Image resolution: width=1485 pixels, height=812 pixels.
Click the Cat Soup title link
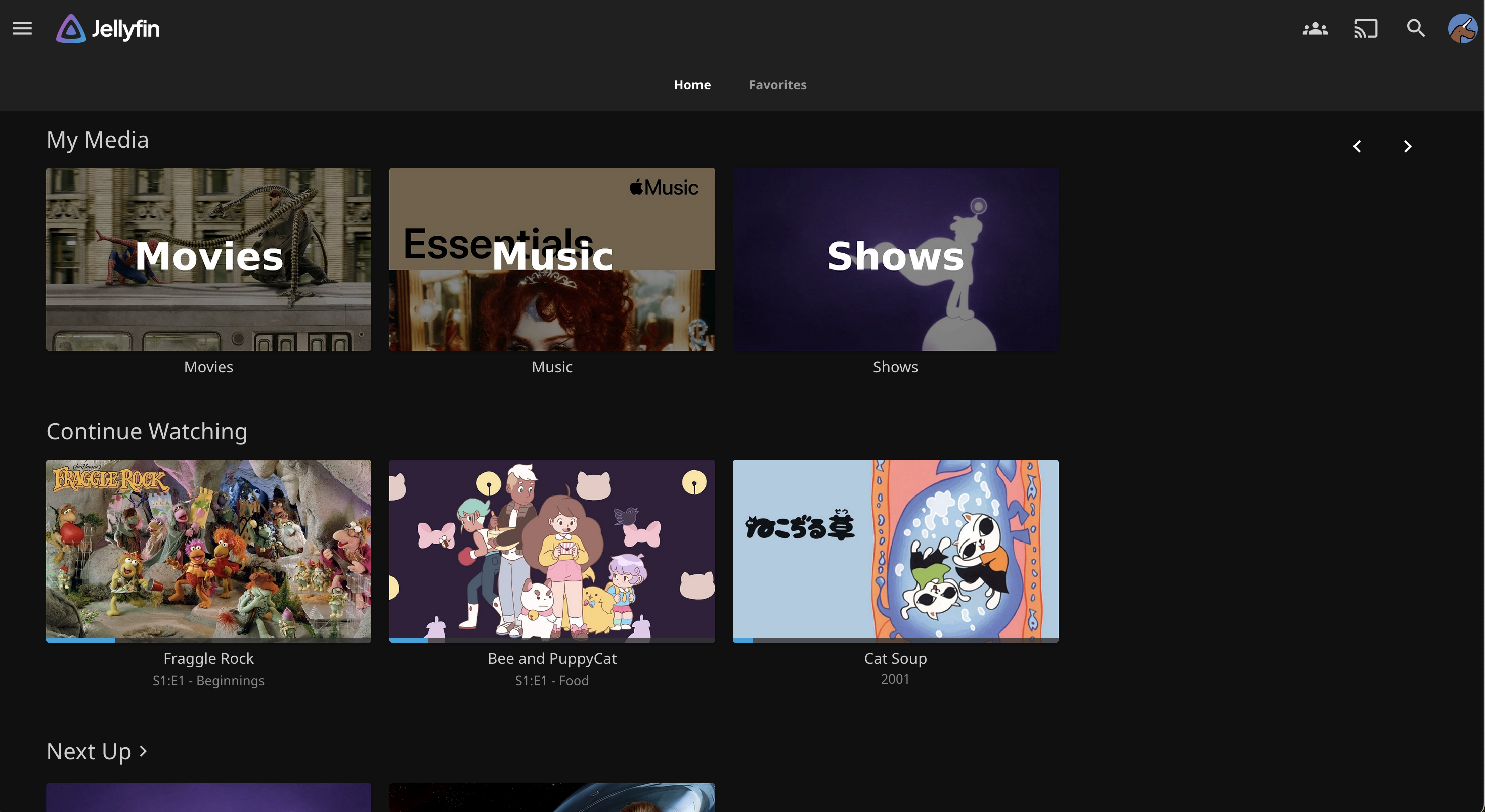point(895,658)
